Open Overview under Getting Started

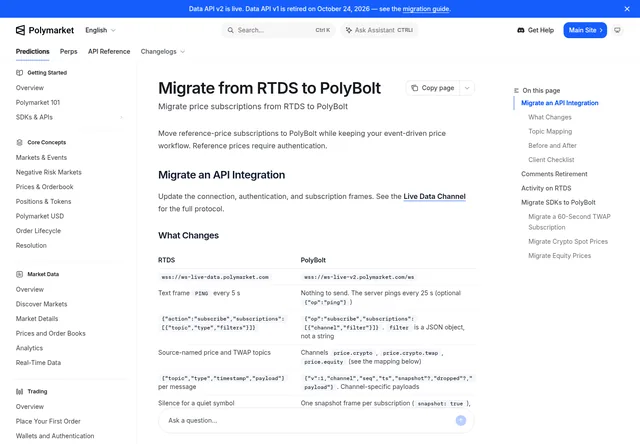point(30,88)
